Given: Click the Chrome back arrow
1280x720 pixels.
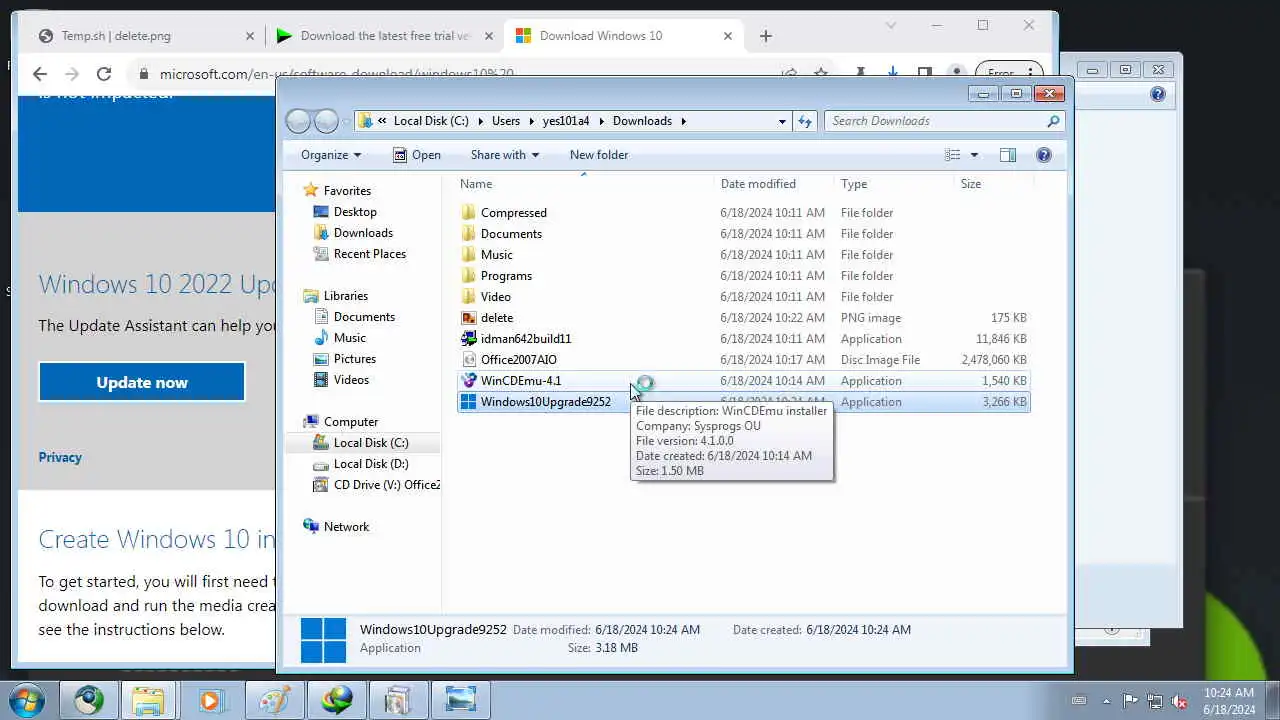Looking at the screenshot, I should 40,74.
